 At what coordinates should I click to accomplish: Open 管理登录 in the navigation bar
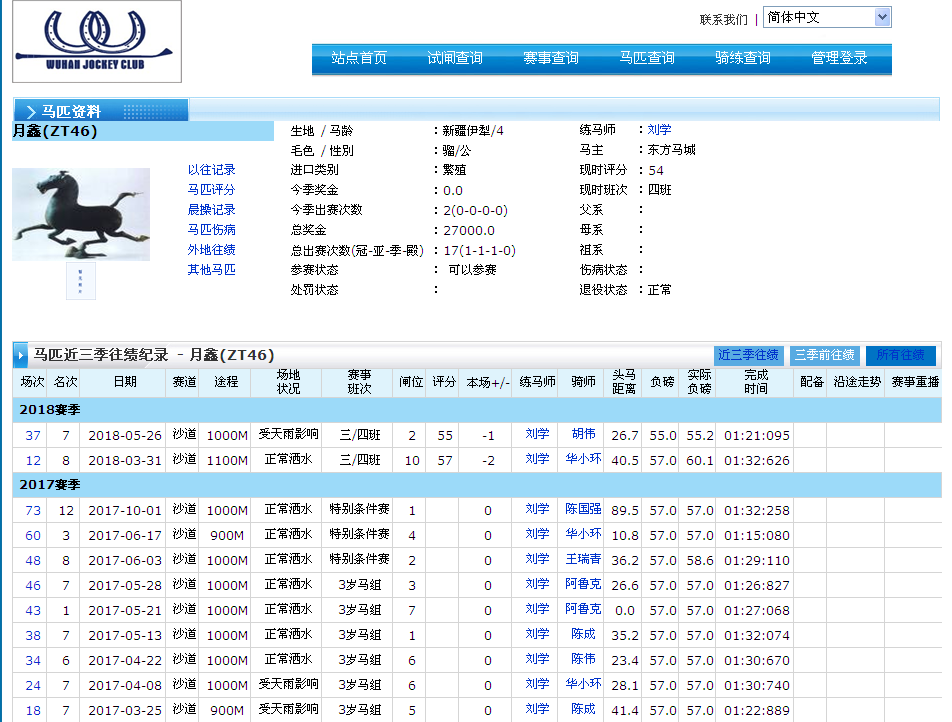[839, 58]
